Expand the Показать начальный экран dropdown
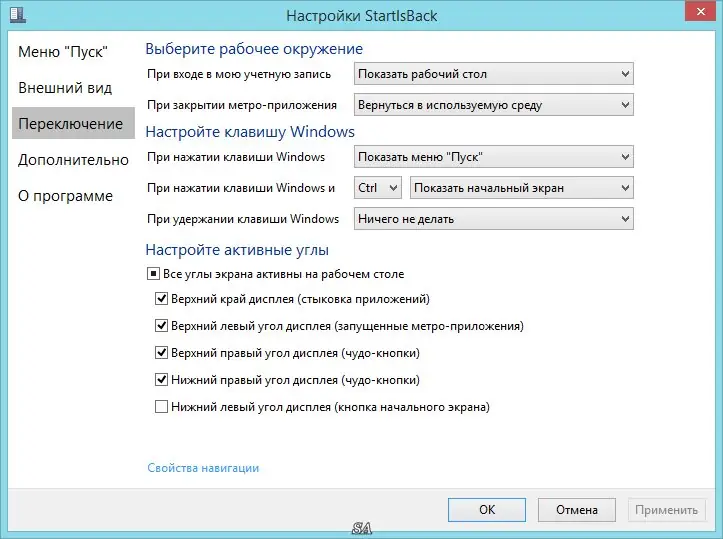This screenshot has height=539, width=723. click(x=522, y=188)
